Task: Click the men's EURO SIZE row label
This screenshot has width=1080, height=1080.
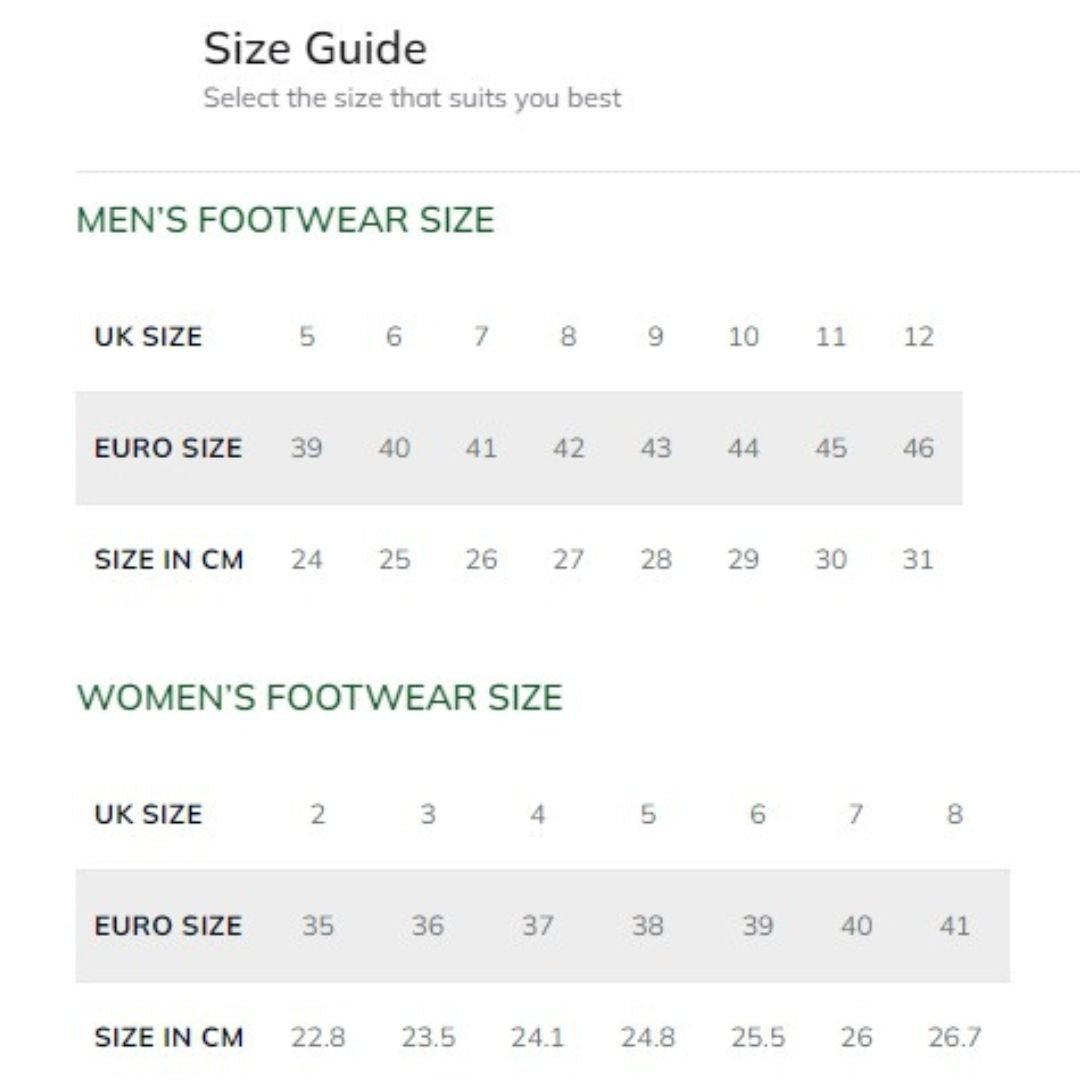Action: tap(168, 448)
